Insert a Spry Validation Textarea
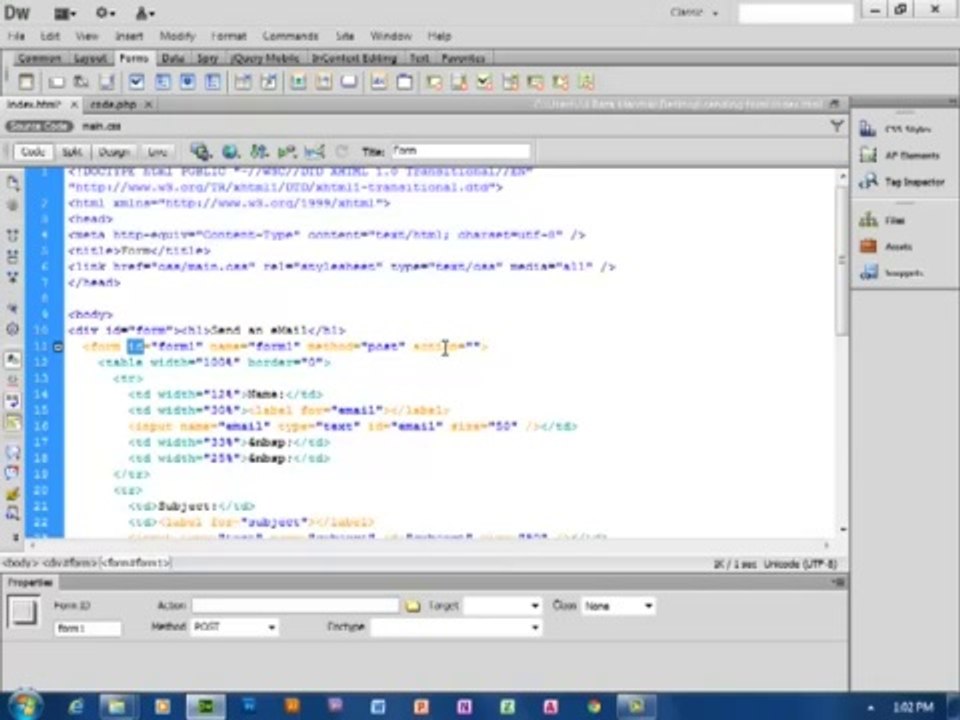 pyautogui.click(x=459, y=81)
